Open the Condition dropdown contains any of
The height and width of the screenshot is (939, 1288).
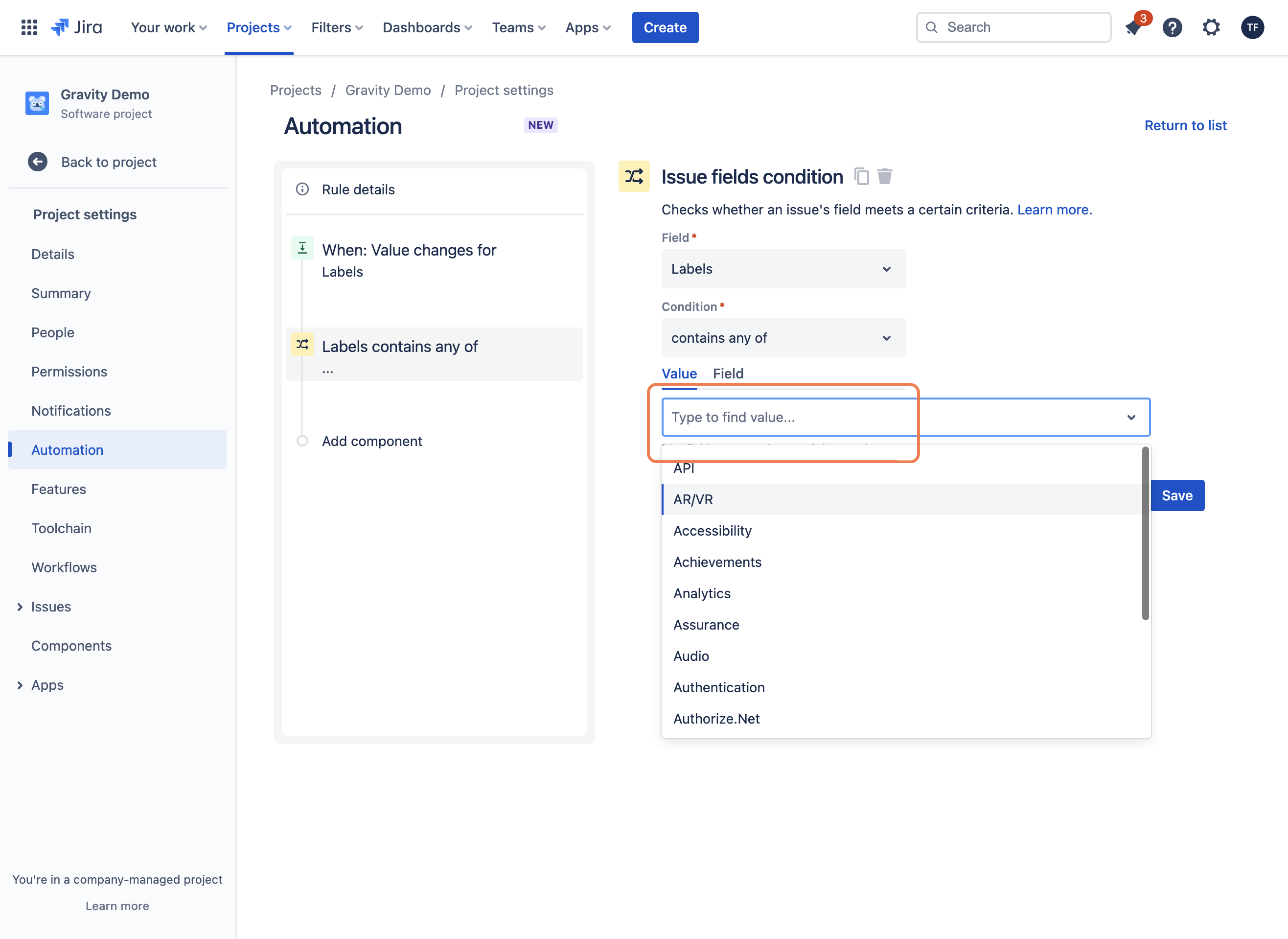coord(783,338)
